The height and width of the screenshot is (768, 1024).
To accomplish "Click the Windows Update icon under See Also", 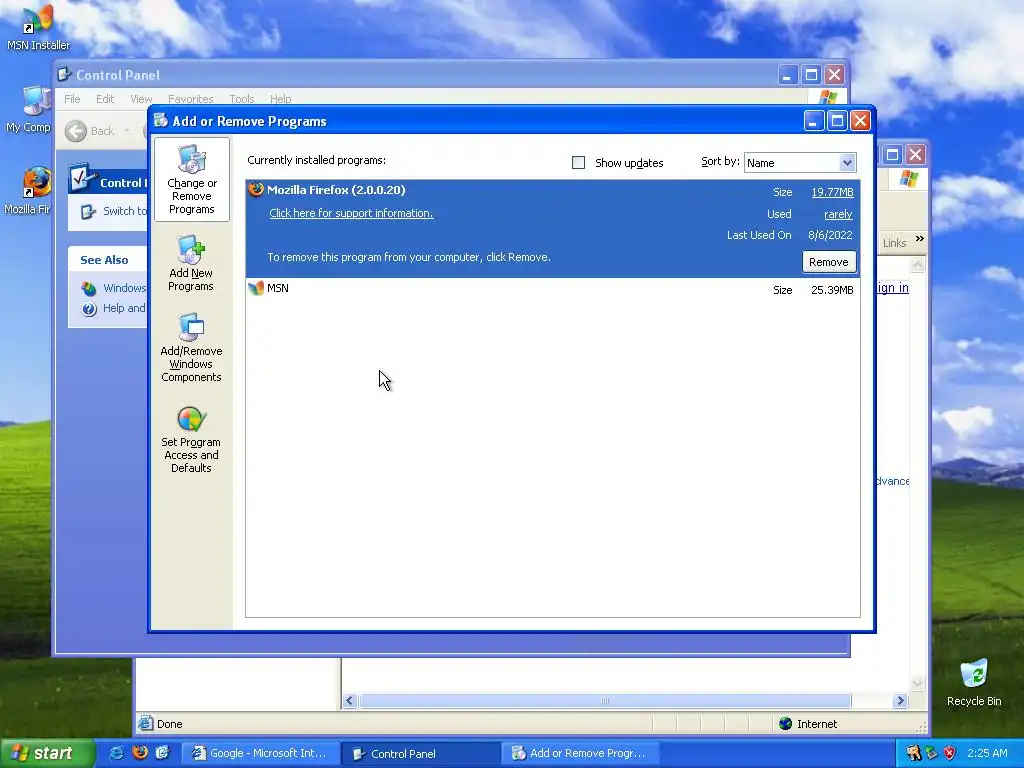I will [89, 288].
